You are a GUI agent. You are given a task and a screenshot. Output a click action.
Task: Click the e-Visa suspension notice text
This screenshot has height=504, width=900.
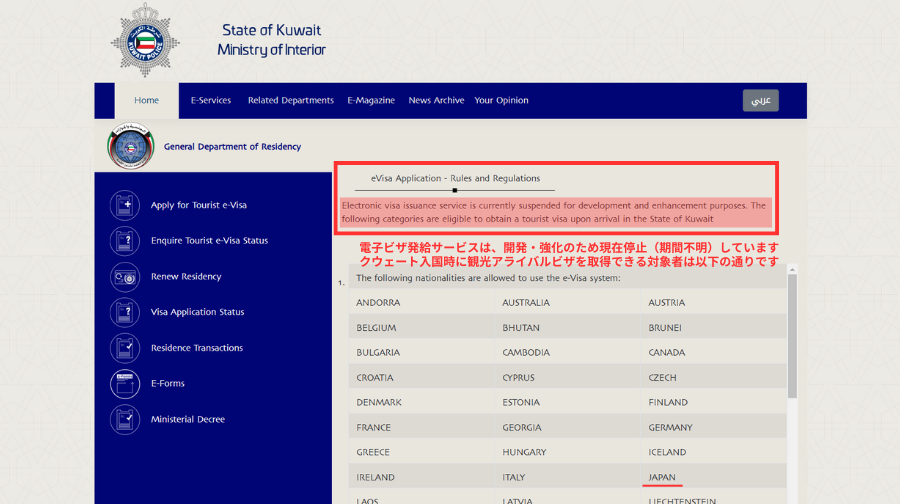point(556,212)
